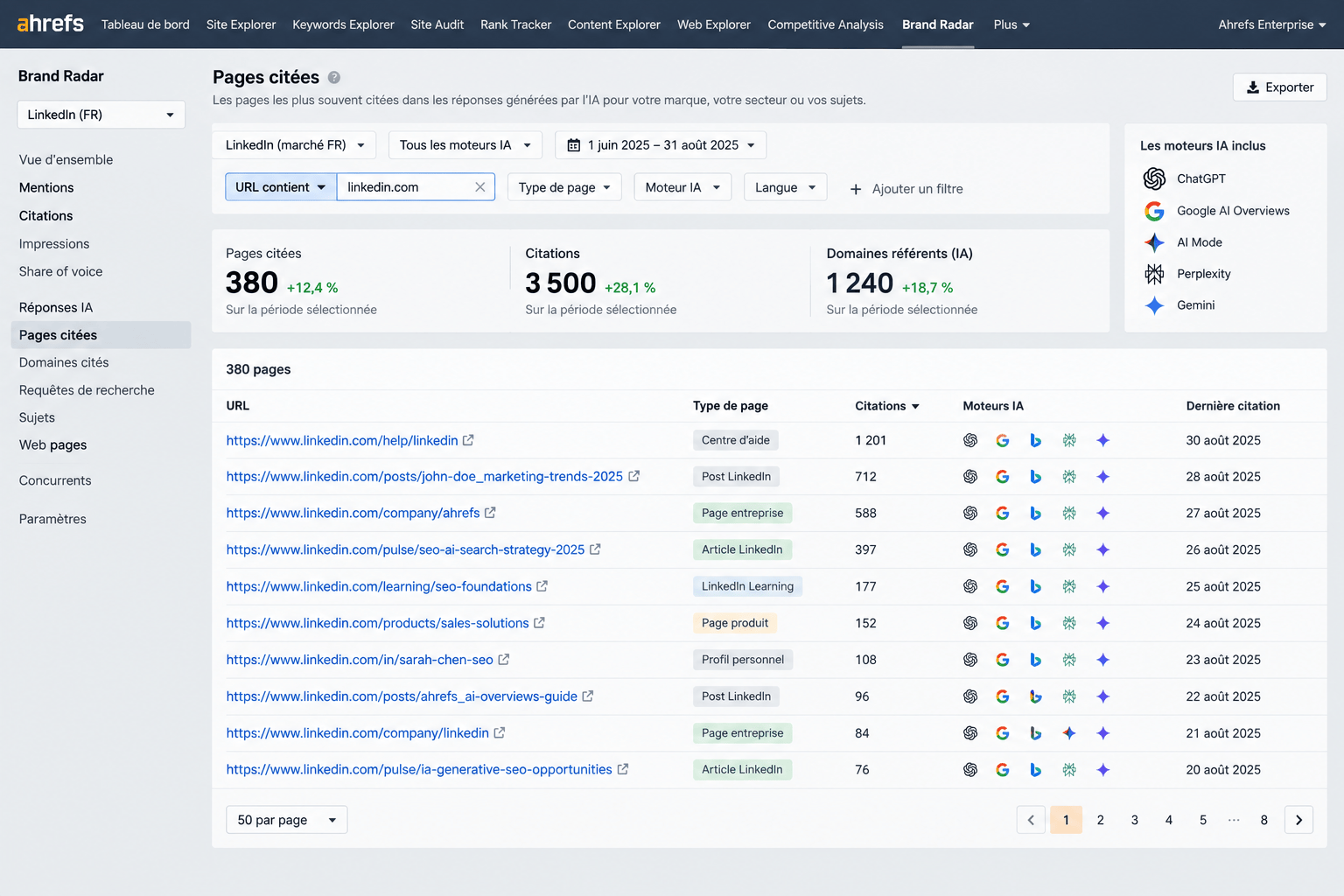This screenshot has width=1344, height=896.
Task: Click the AI Mode logo in the AI engines panel
Action: click(x=1154, y=242)
